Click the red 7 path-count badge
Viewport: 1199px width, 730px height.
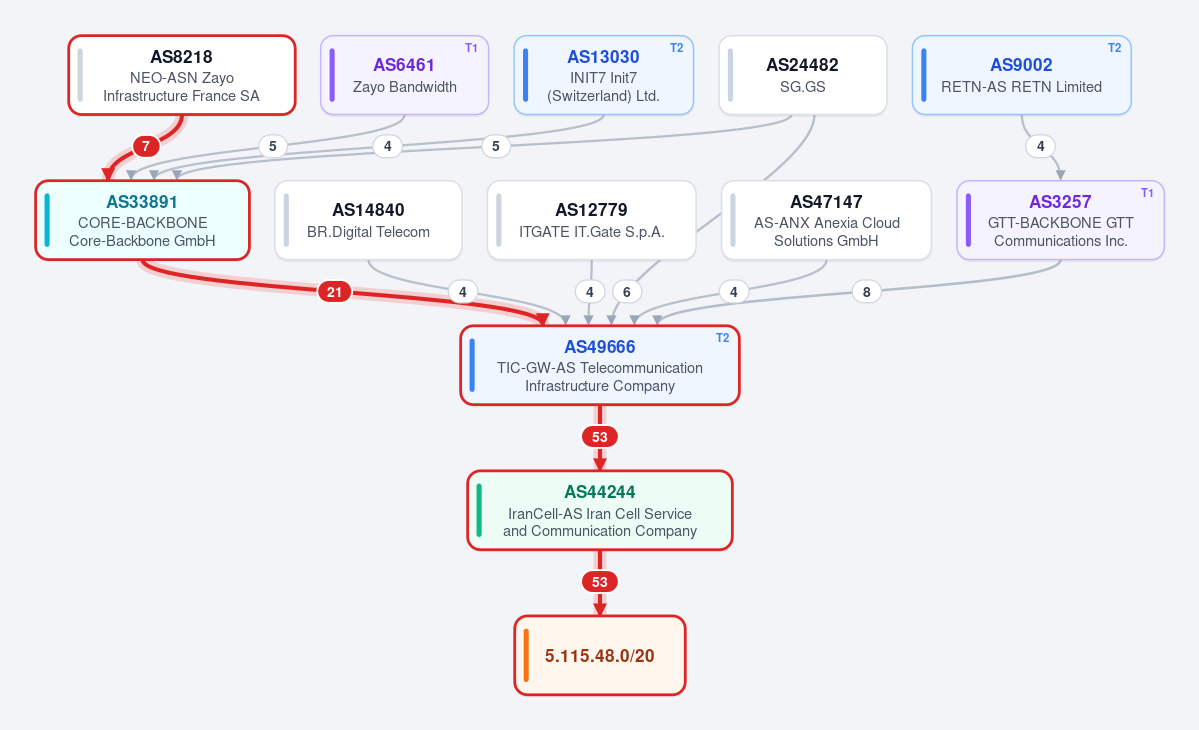(x=146, y=146)
